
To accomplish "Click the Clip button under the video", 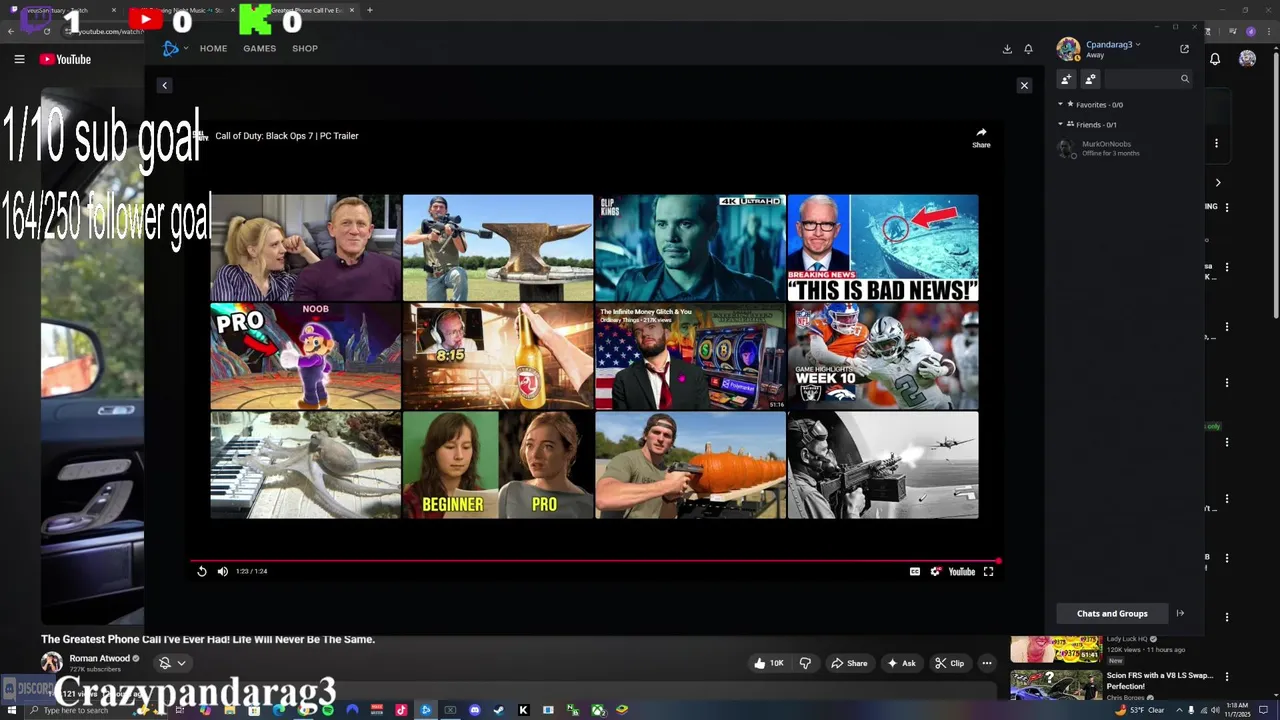I will (950, 663).
